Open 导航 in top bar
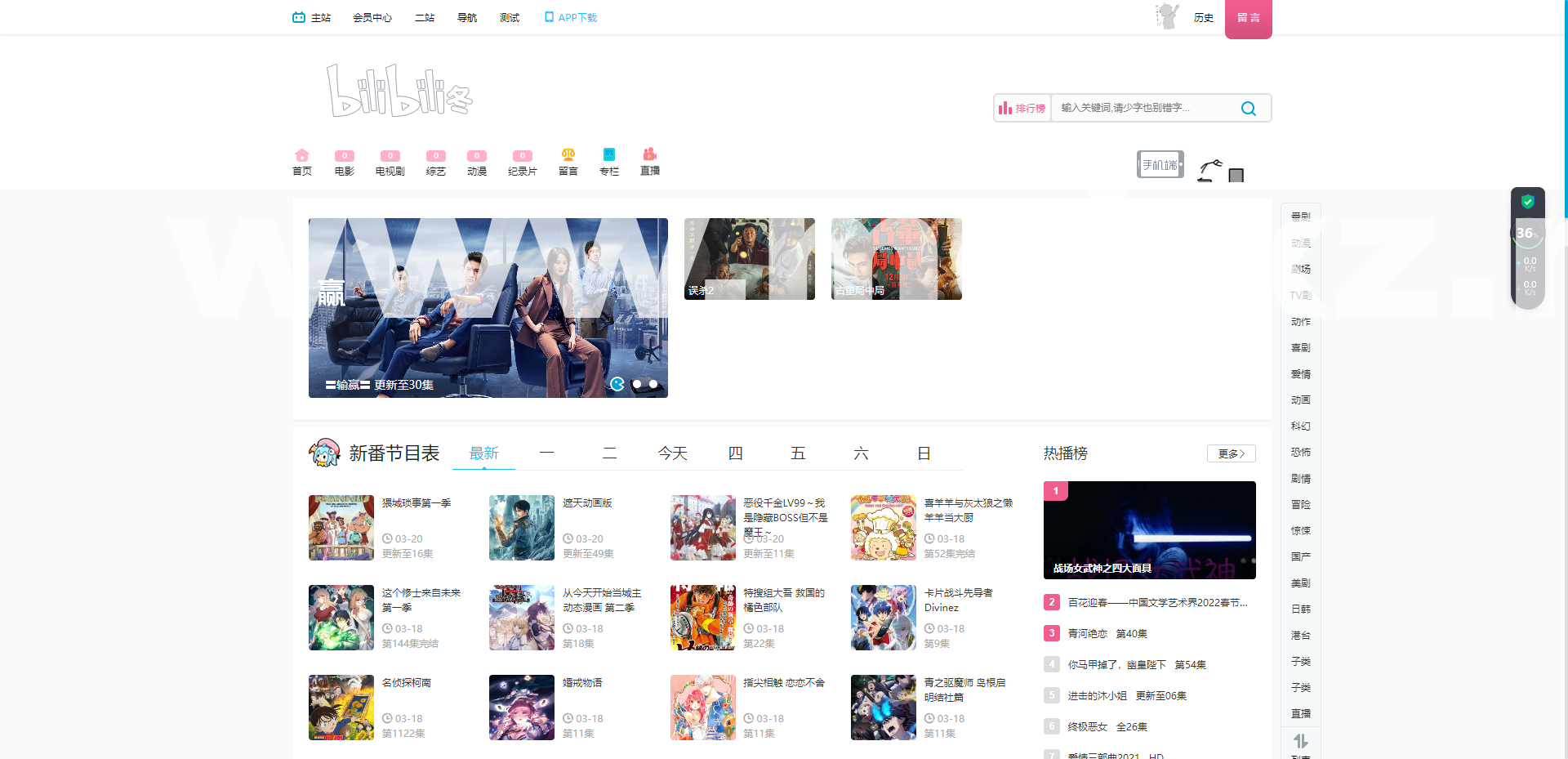 point(467,17)
